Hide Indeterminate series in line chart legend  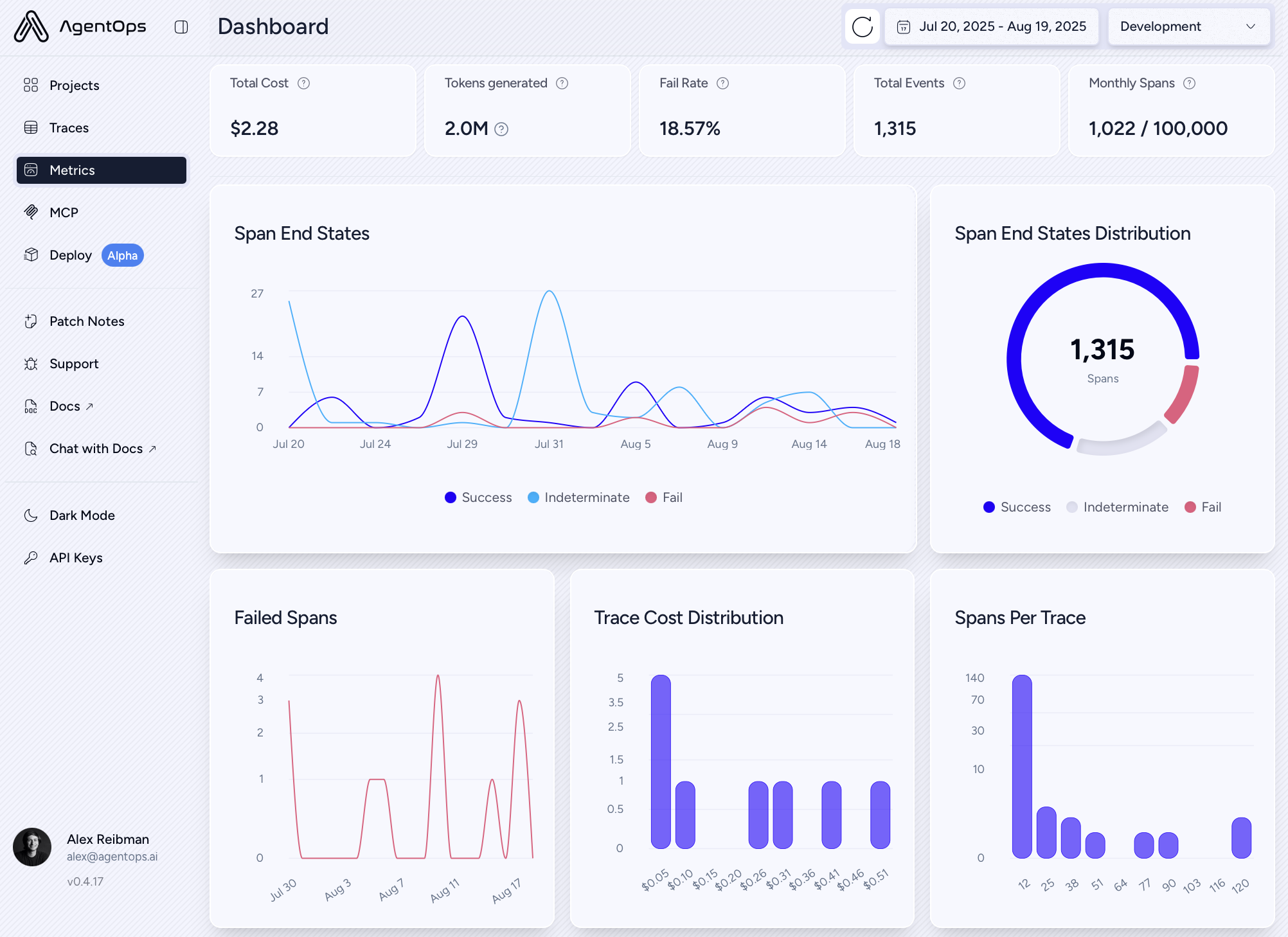(x=578, y=497)
